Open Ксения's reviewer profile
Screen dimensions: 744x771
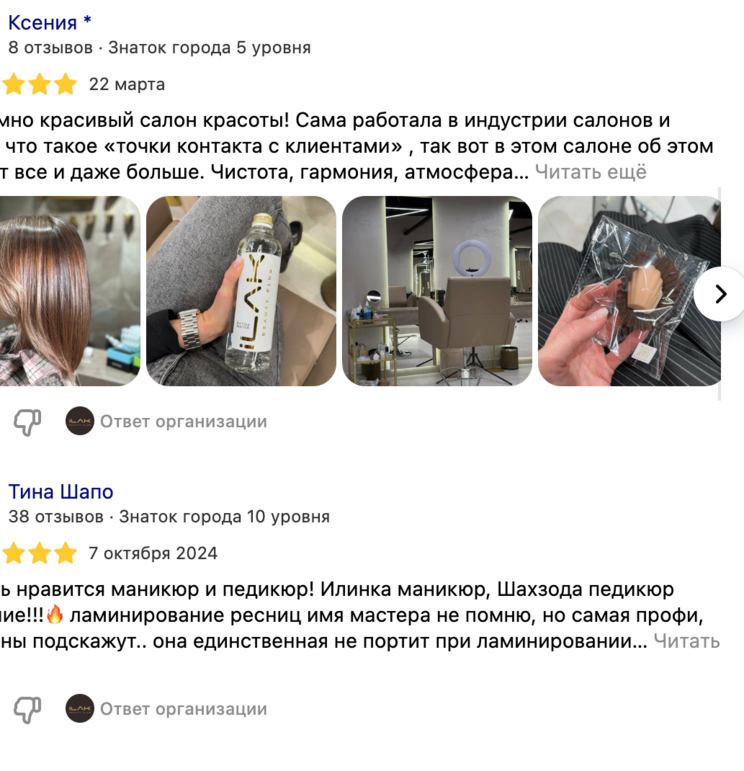(x=50, y=23)
